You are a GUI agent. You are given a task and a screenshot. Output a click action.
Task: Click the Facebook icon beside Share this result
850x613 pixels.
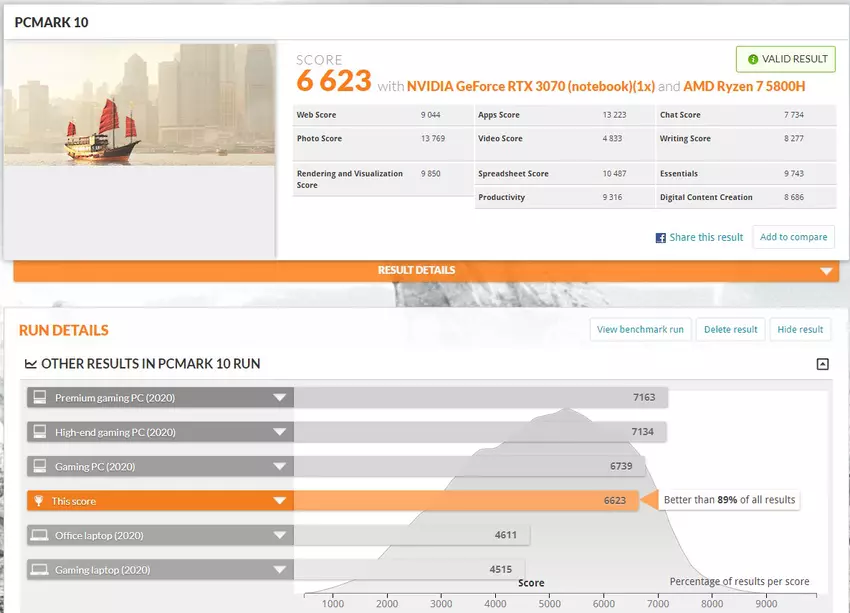[661, 238]
